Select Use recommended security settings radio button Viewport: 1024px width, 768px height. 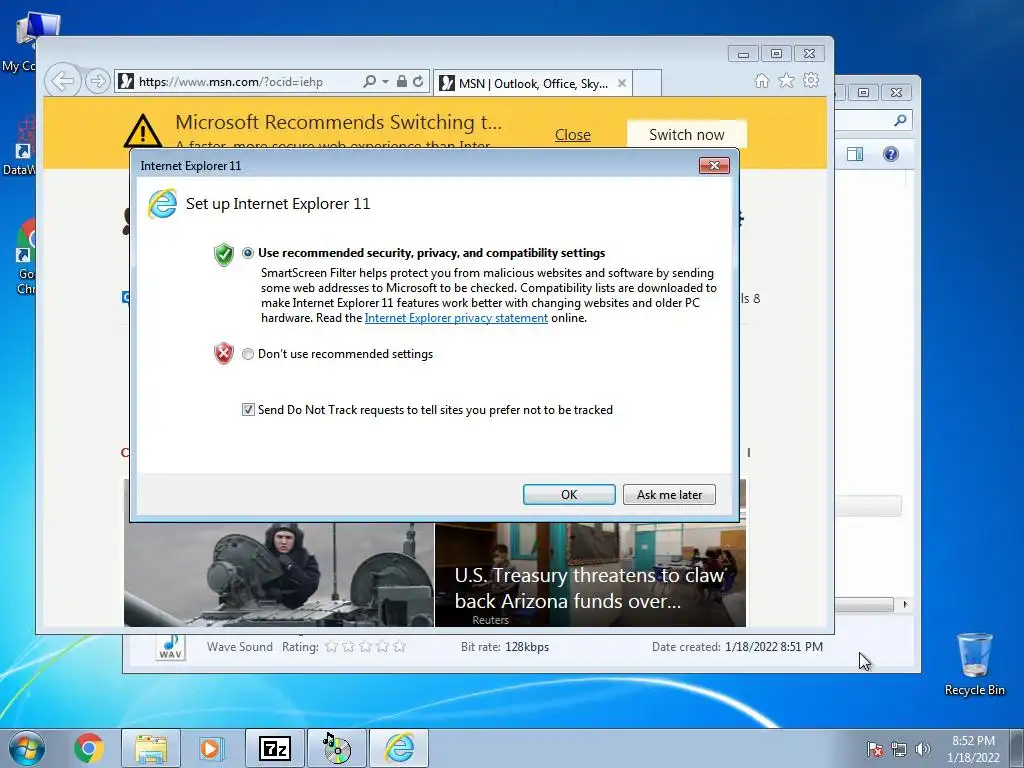pos(248,253)
